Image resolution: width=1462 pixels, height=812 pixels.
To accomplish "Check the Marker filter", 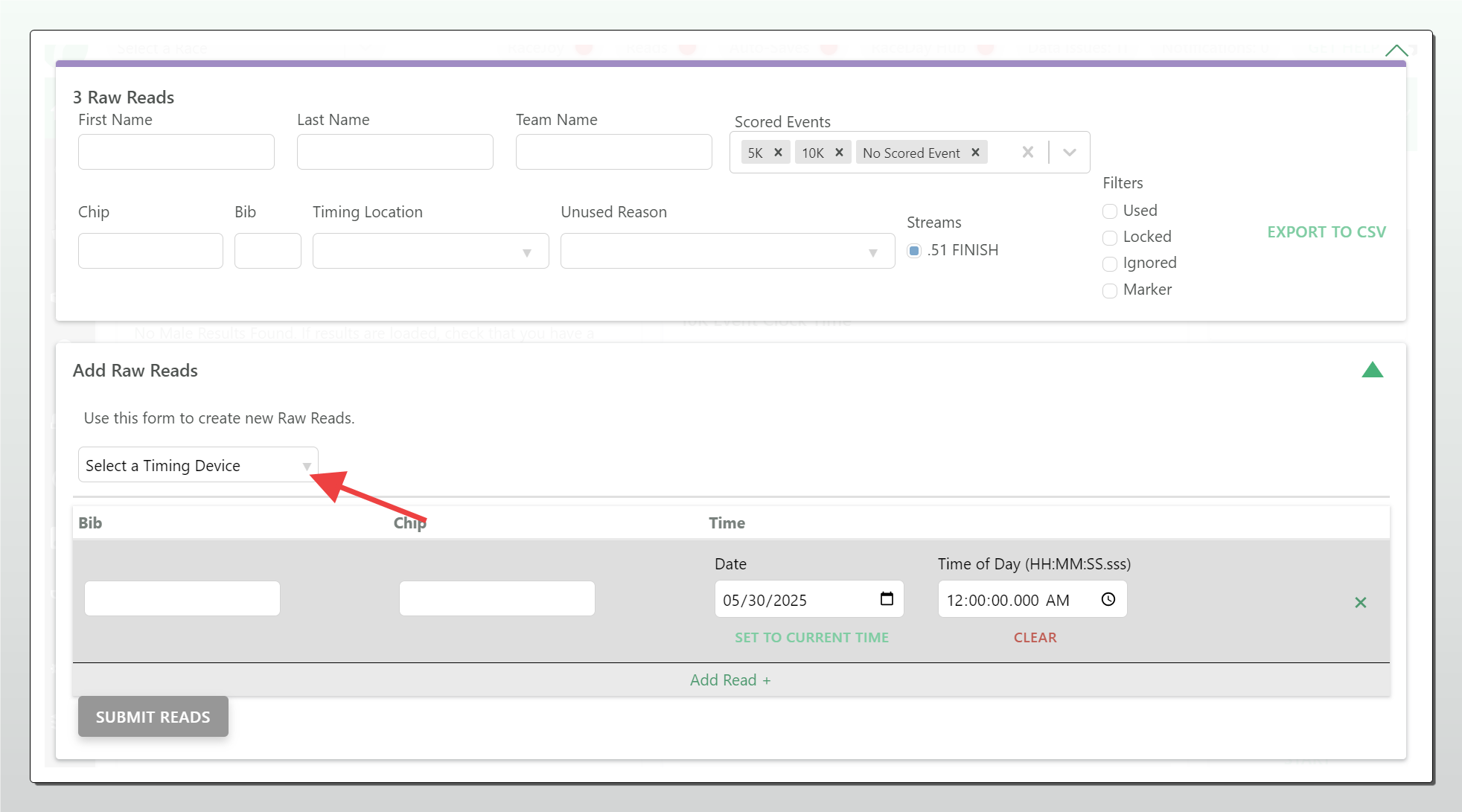I will [1110, 290].
